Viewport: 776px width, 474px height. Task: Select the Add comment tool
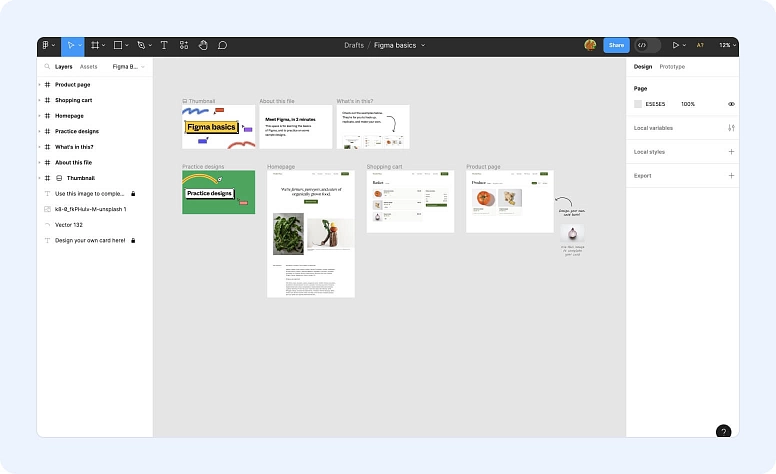point(222,45)
